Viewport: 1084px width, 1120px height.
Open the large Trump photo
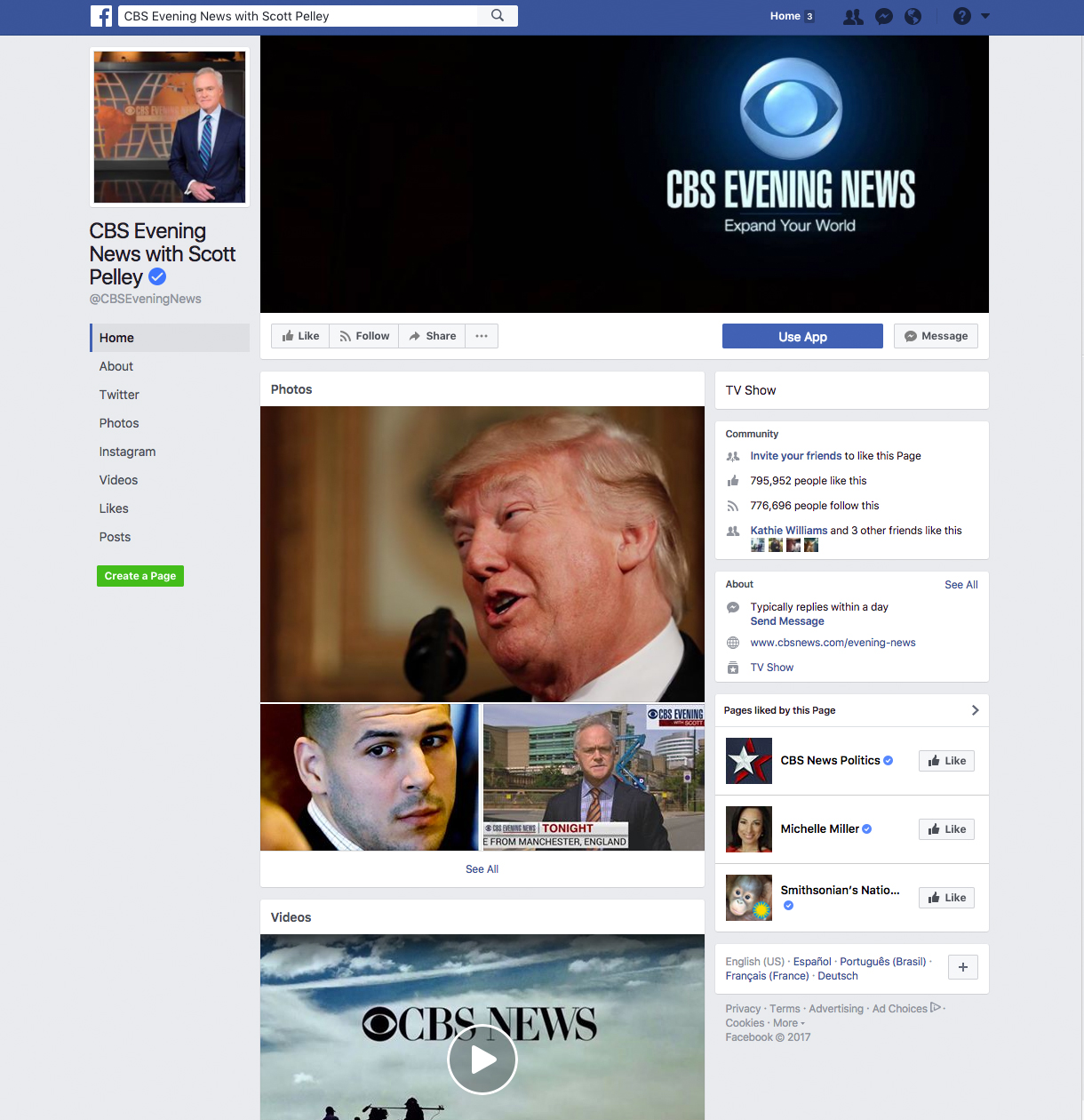(x=482, y=554)
